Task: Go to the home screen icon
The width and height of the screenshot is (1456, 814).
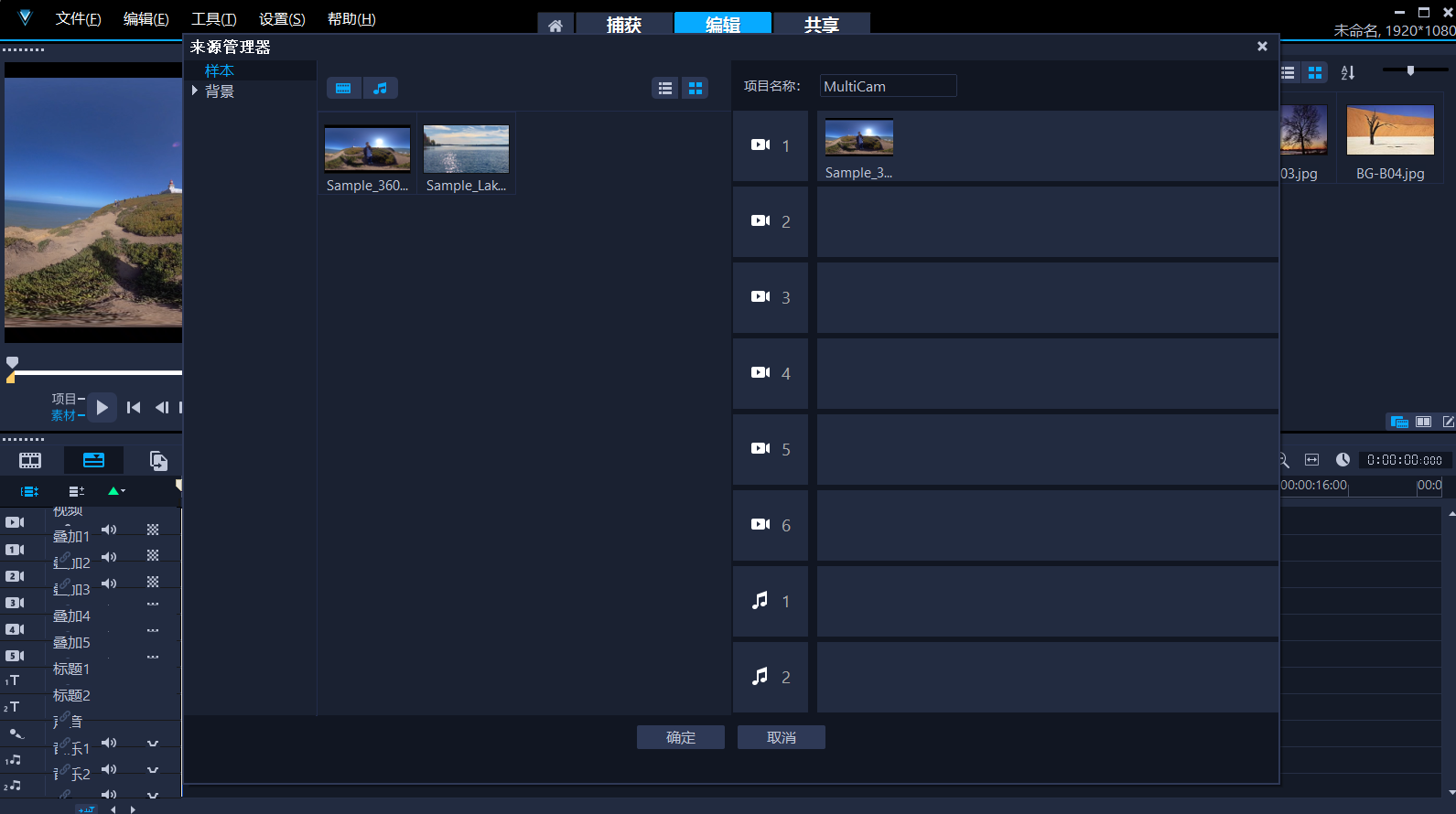Action: pos(555,26)
